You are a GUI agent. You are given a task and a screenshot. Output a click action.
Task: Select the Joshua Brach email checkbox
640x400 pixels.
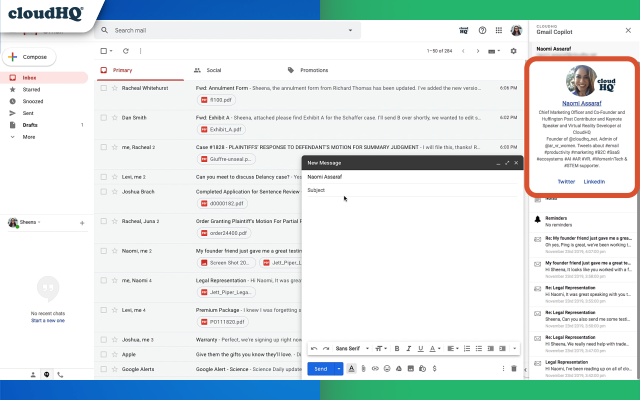click(x=104, y=191)
